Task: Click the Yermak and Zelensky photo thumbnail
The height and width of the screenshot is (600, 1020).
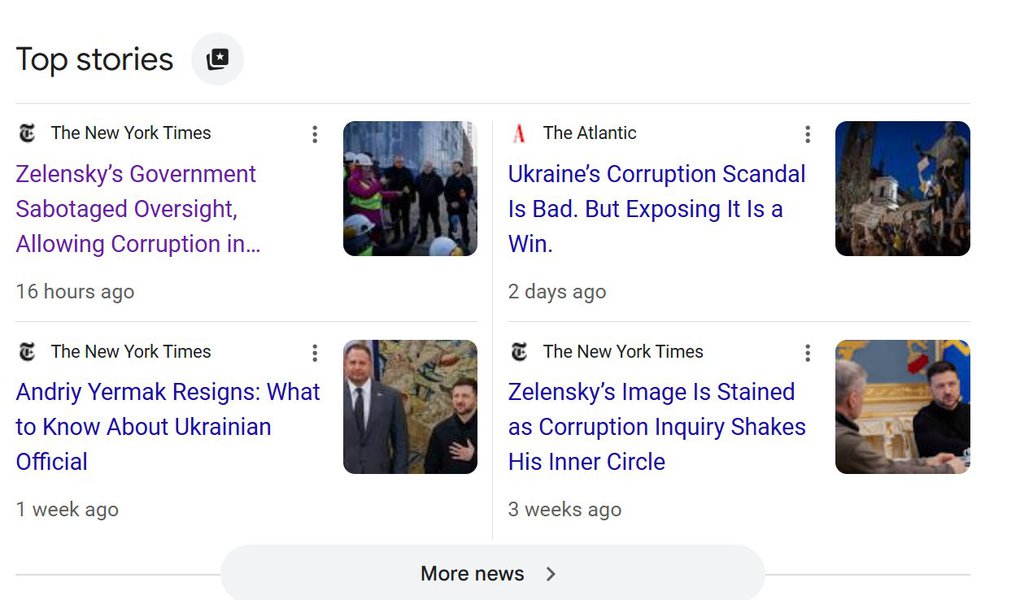Action: click(410, 407)
